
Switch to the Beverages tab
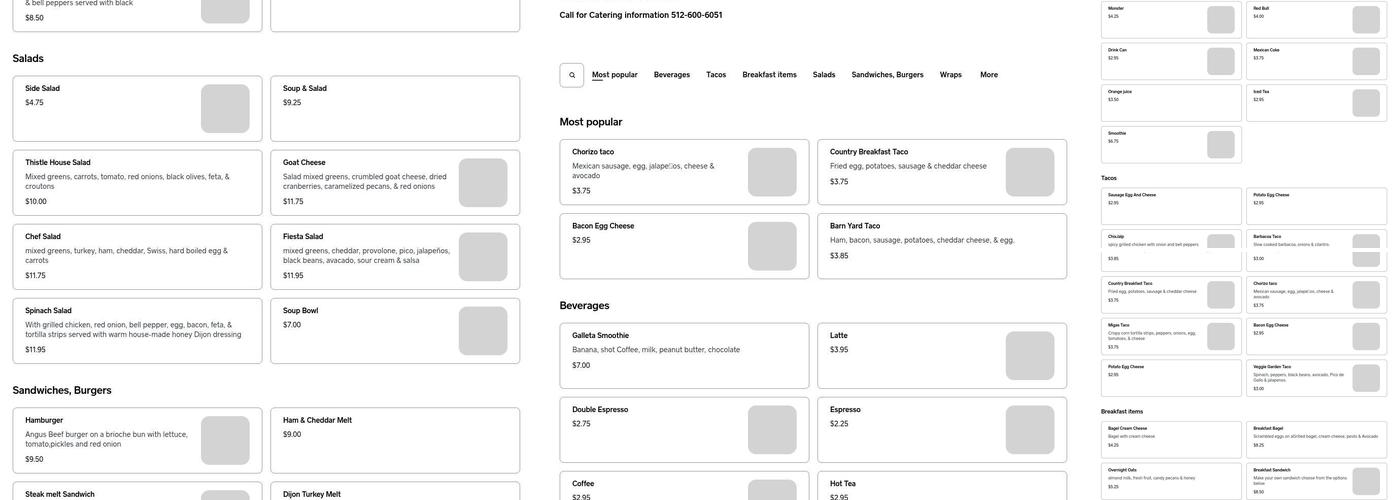[x=671, y=75]
